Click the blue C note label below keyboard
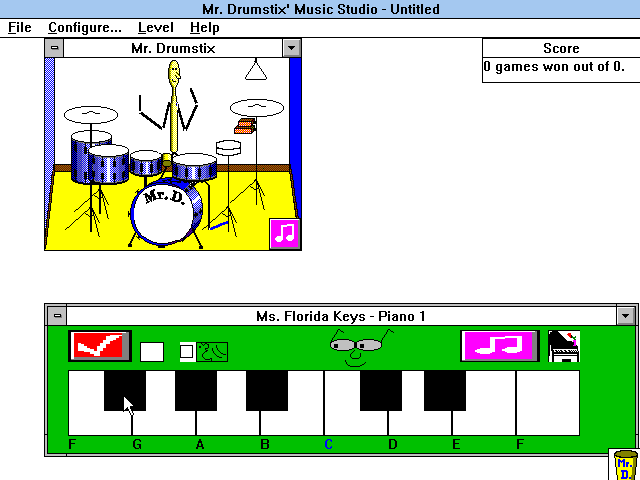 pos(329,444)
